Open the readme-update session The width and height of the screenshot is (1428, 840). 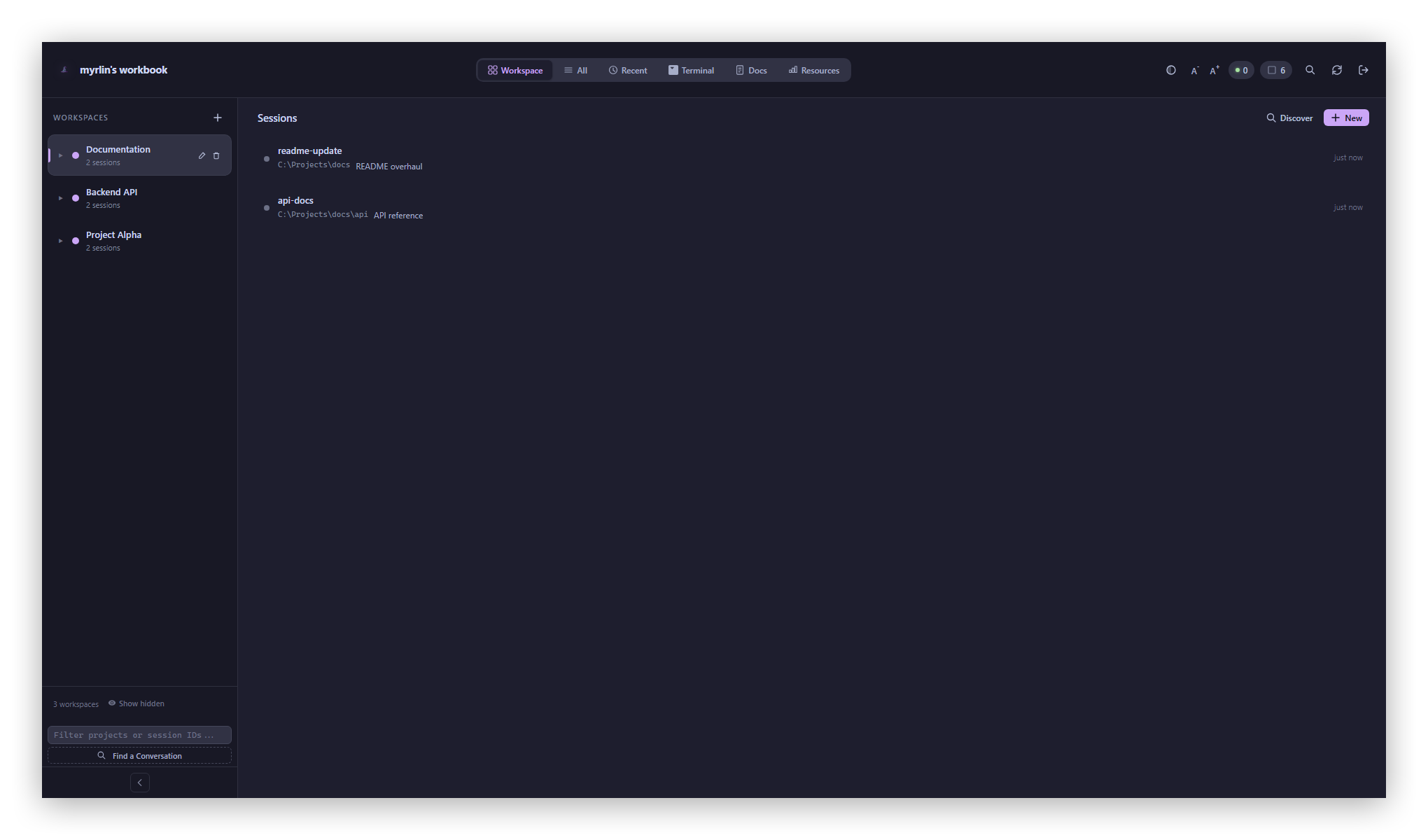(x=812, y=158)
